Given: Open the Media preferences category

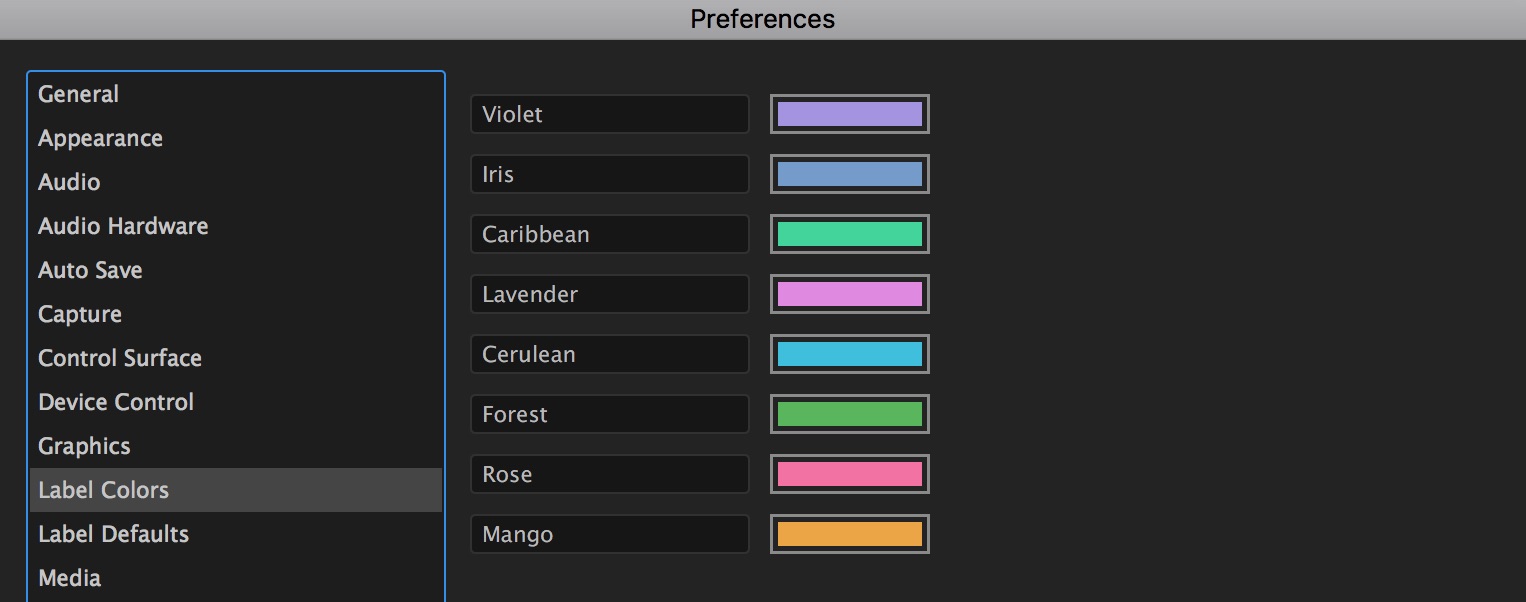Looking at the screenshot, I should click(x=236, y=578).
